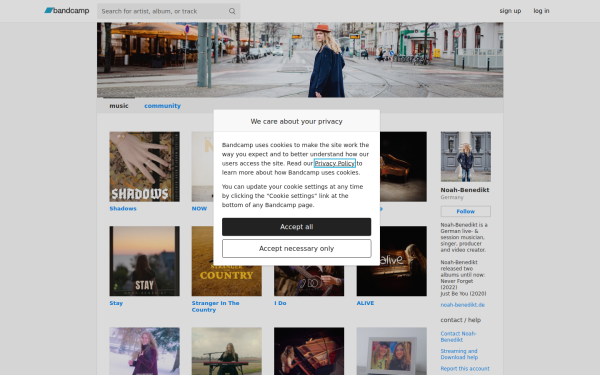Open the outdoor keyboard player cover
The height and width of the screenshot is (375, 600).
(x=227, y=351)
